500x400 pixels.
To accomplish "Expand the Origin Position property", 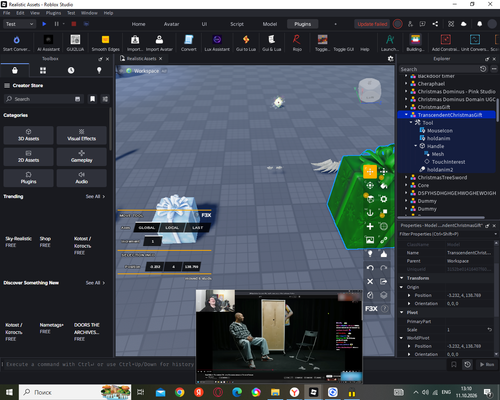I will (409, 295).
